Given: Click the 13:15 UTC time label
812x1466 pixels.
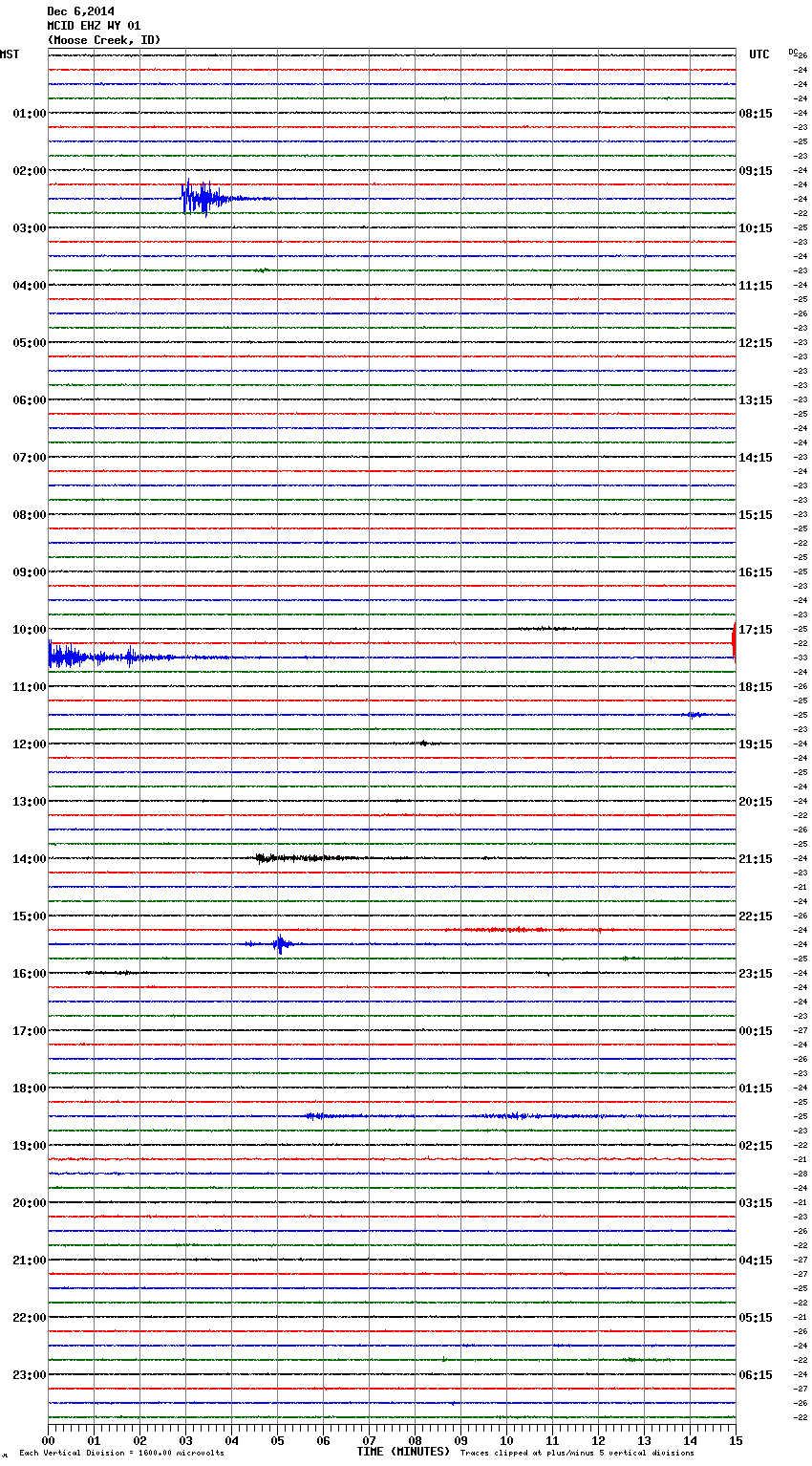Looking at the screenshot, I should [x=756, y=400].
